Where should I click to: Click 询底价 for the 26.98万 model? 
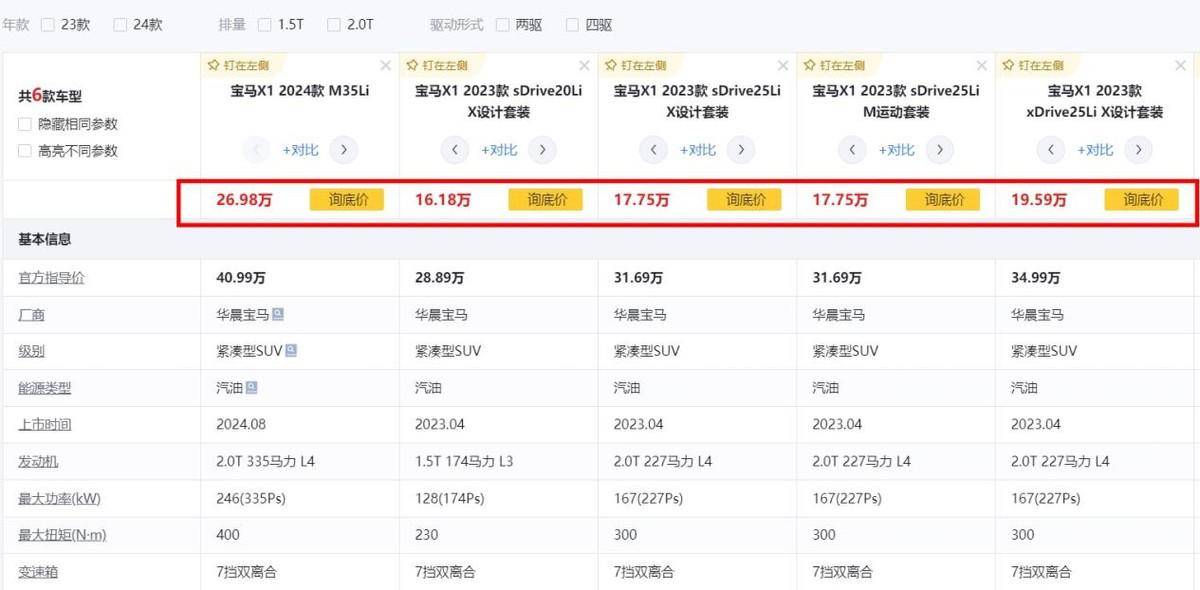347,200
